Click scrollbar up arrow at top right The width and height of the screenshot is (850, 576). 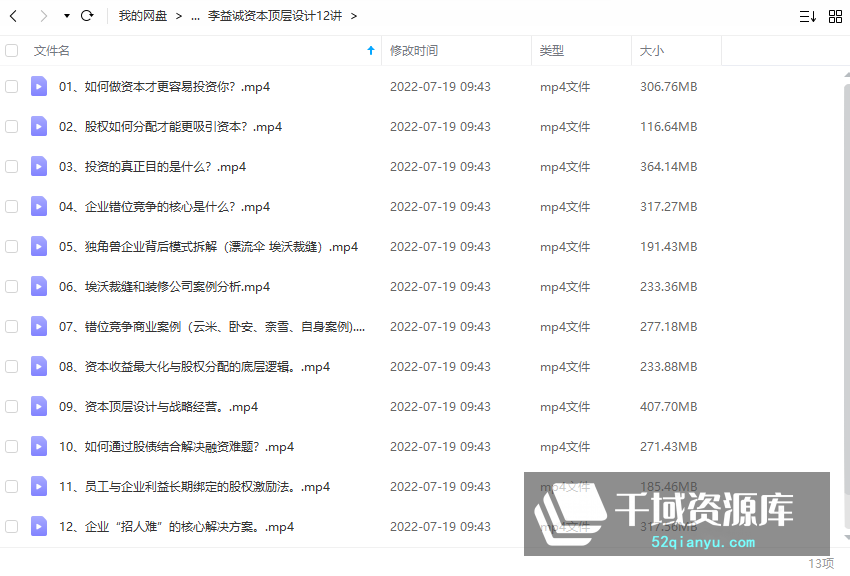pyautogui.click(x=847, y=75)
